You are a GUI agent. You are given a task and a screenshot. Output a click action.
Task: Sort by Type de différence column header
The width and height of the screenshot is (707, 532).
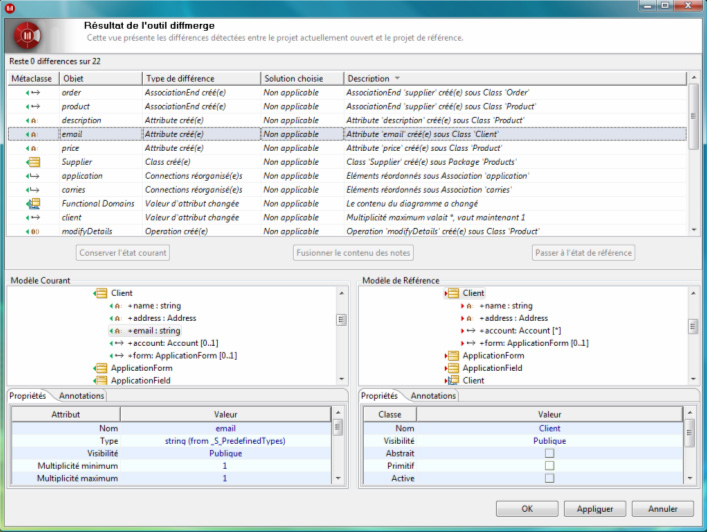[x=201, y=78]
